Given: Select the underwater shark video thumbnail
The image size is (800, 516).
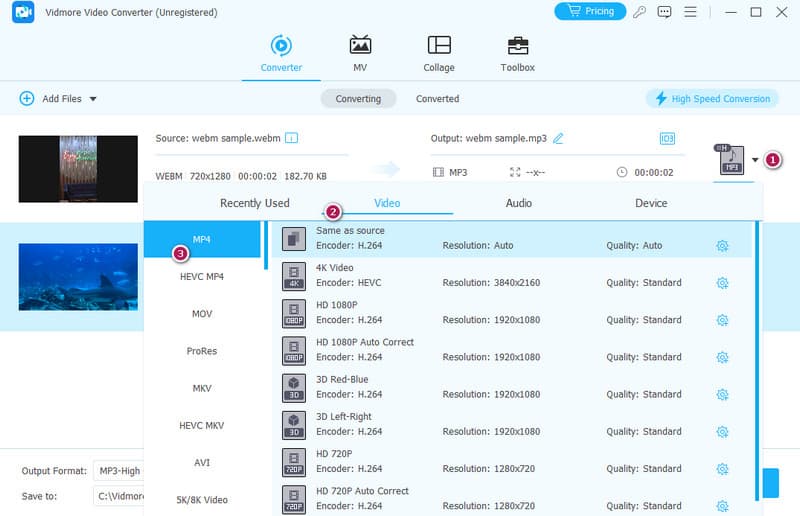Looking at the screenshot, I should click(x=78, y=276).
